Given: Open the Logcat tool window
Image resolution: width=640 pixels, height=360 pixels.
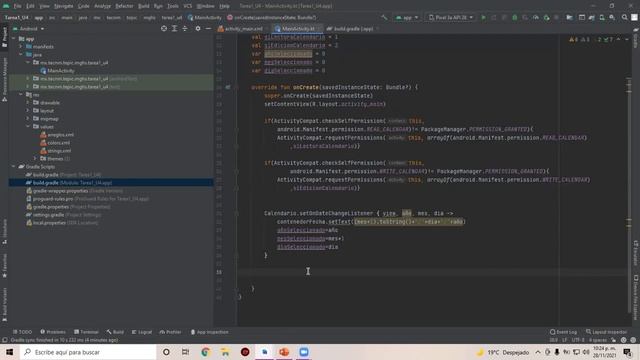Looking at the screenshot, I should point(142,332).
